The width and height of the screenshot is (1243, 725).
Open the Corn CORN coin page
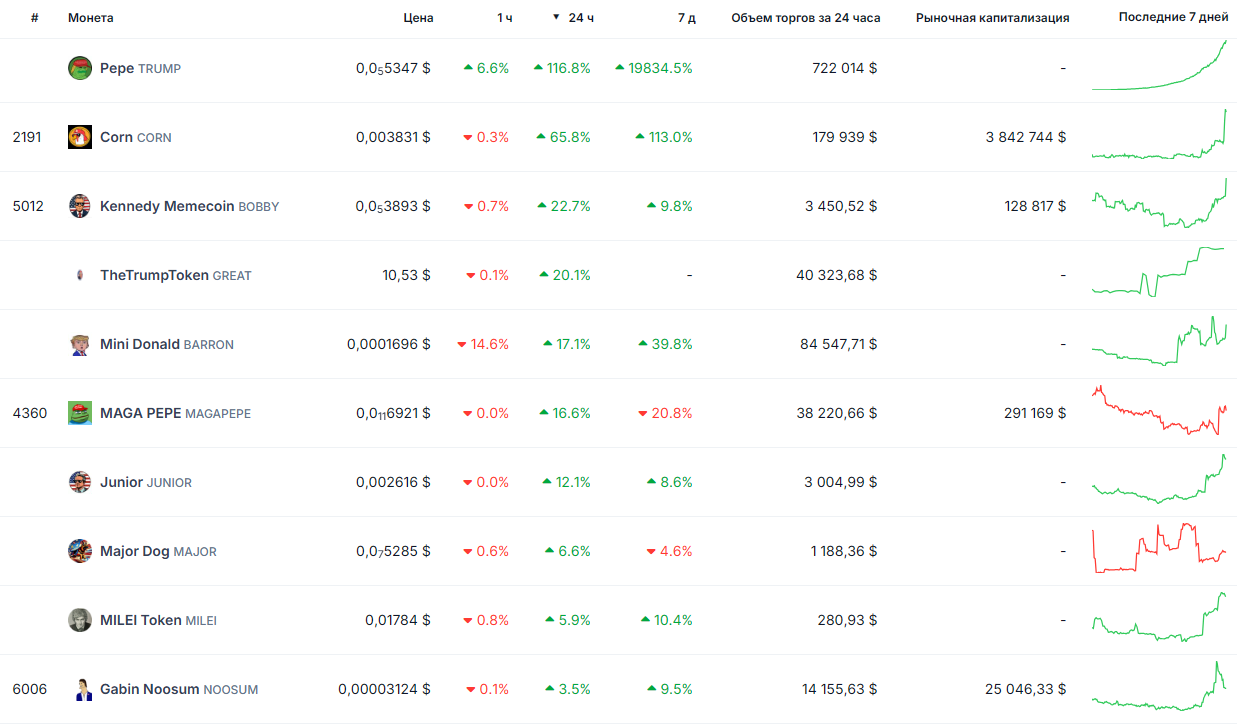[x=136, y=137]
